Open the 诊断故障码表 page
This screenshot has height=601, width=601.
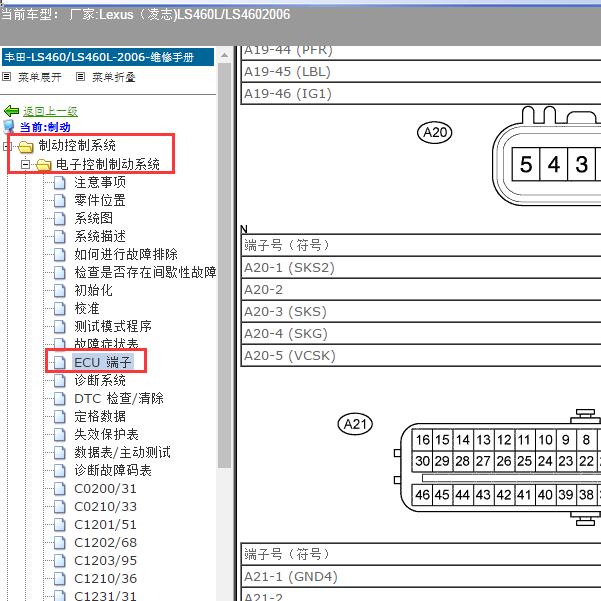click(113, 470)
